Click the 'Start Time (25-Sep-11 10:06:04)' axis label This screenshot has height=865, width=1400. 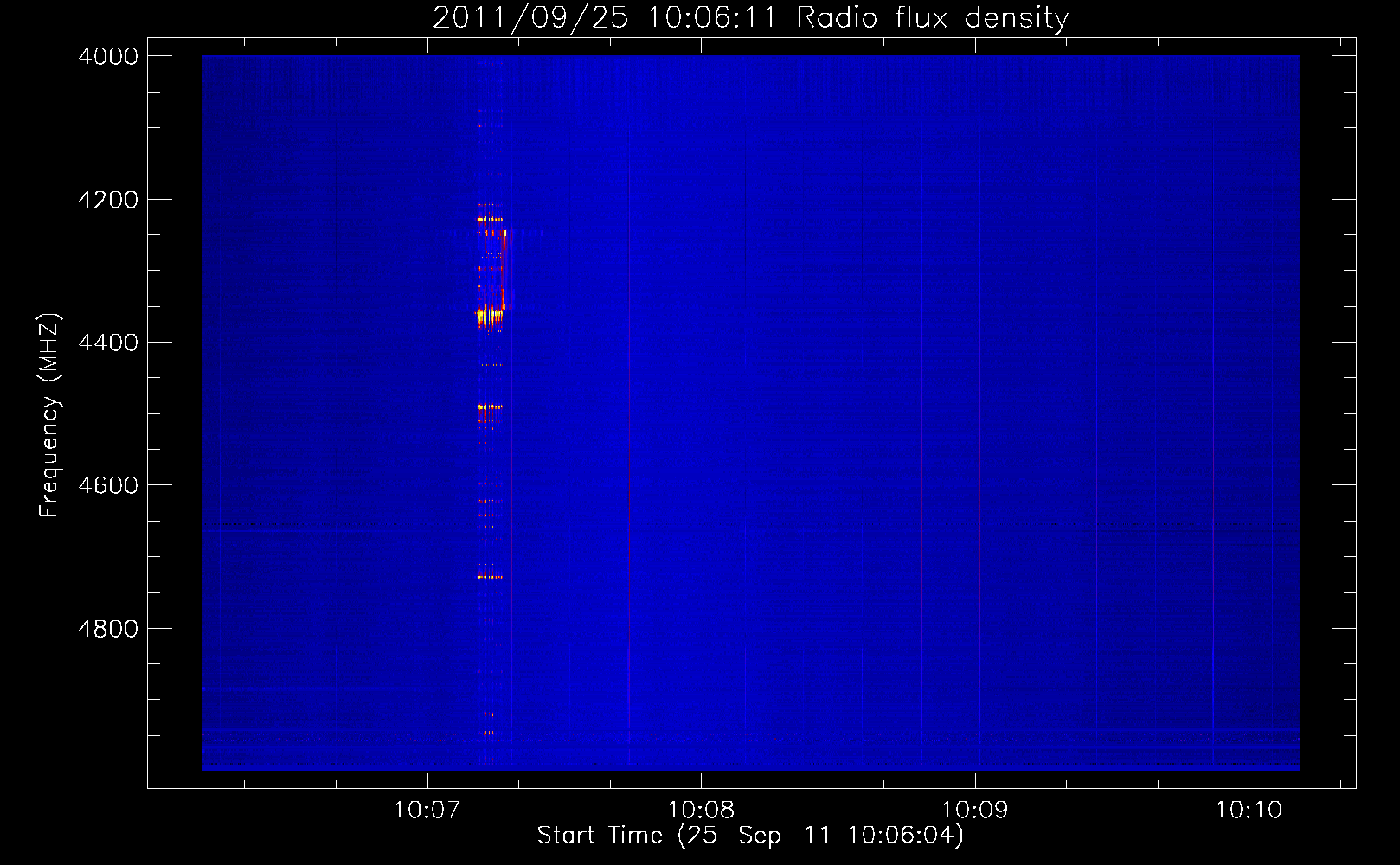[750, 836]
